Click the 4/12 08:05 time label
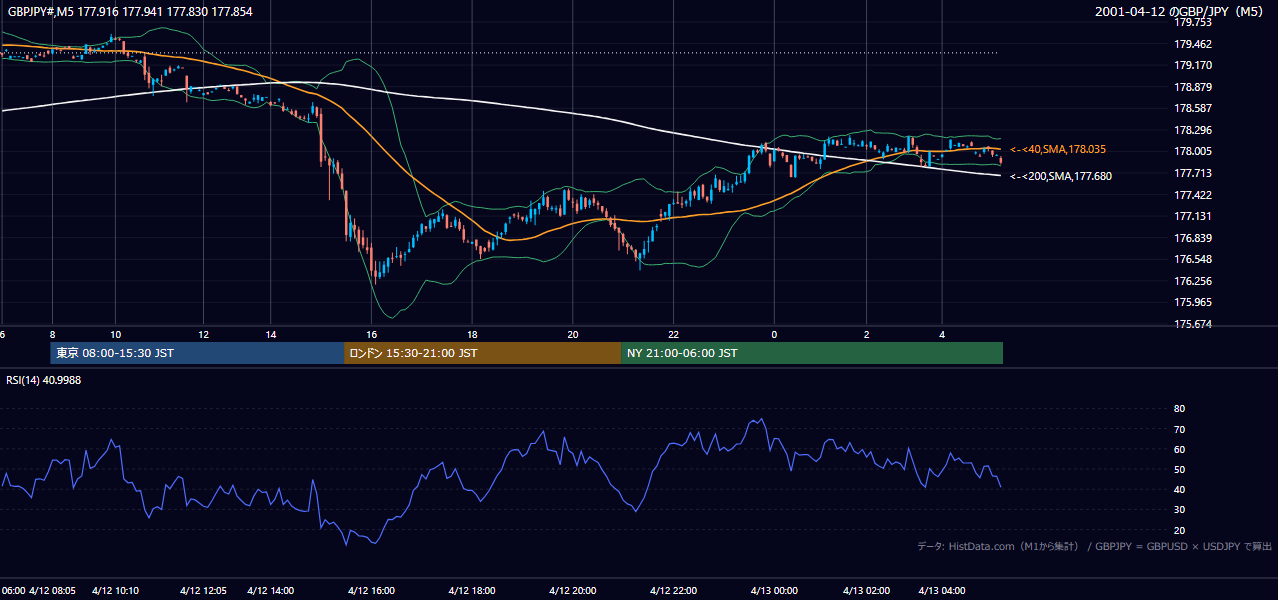This screenshot has width=1278, height=600. point(52,590)
